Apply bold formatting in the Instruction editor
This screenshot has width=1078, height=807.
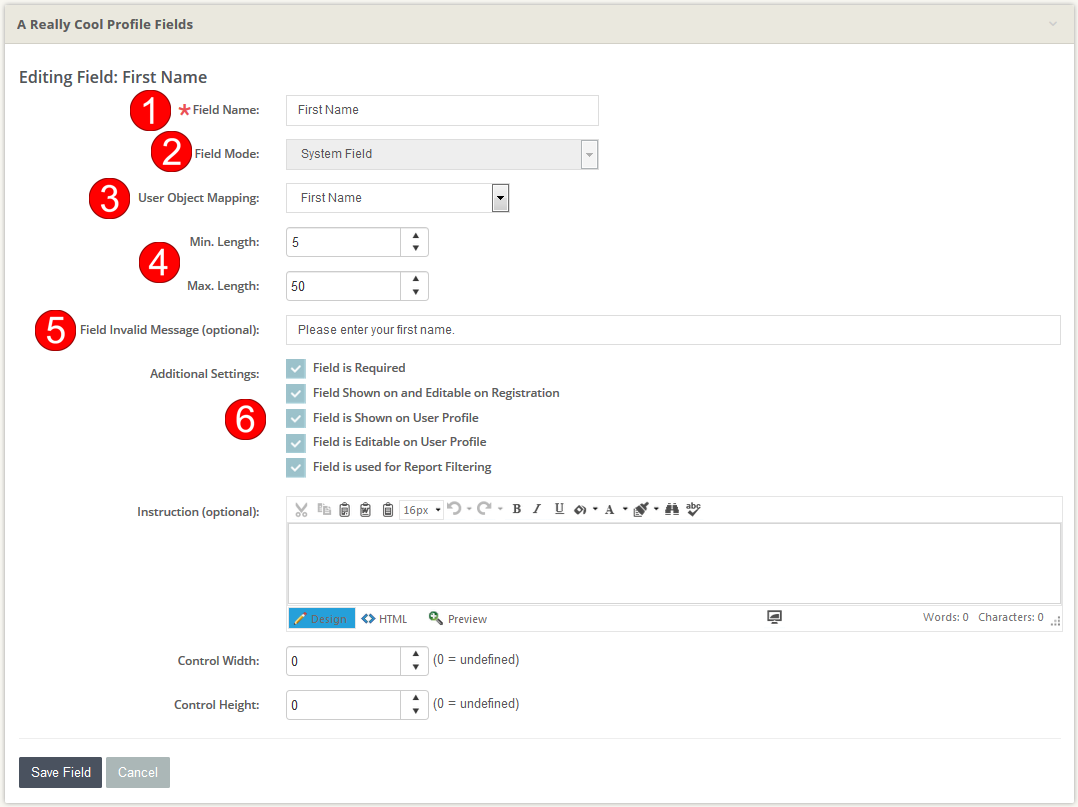point(516,509)
